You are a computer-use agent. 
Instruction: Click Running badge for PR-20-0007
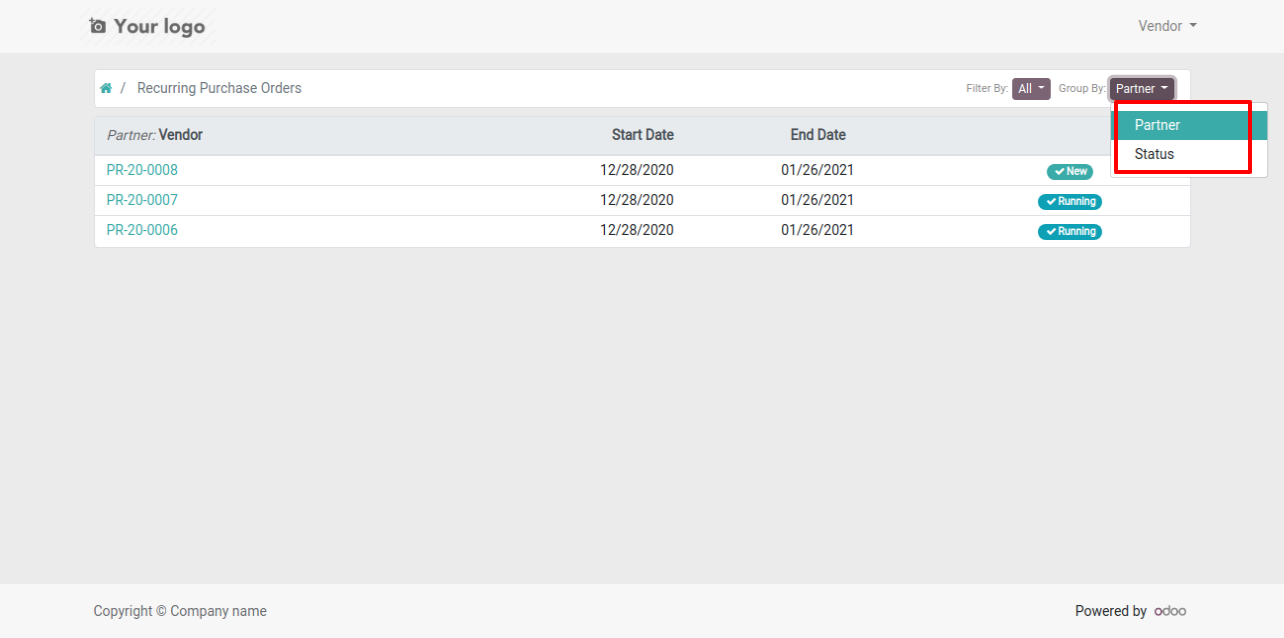click(x=1070, y=201)
